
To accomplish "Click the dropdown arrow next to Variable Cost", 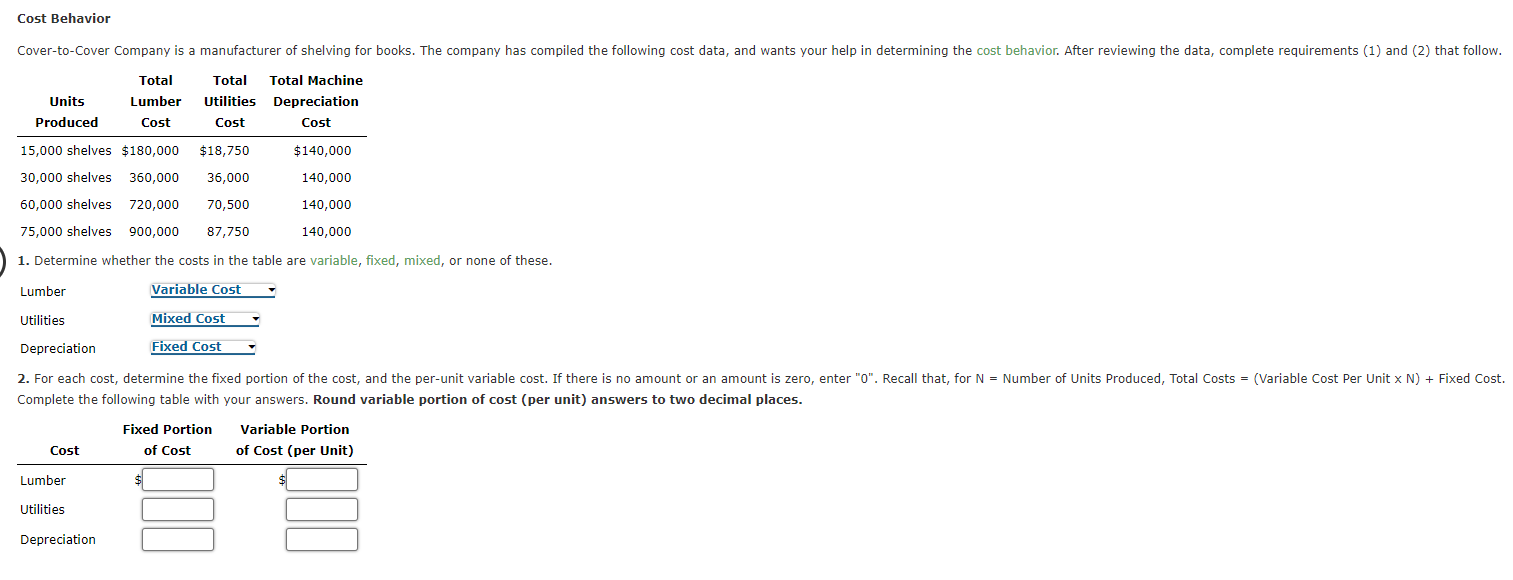I will click(269, 290).
